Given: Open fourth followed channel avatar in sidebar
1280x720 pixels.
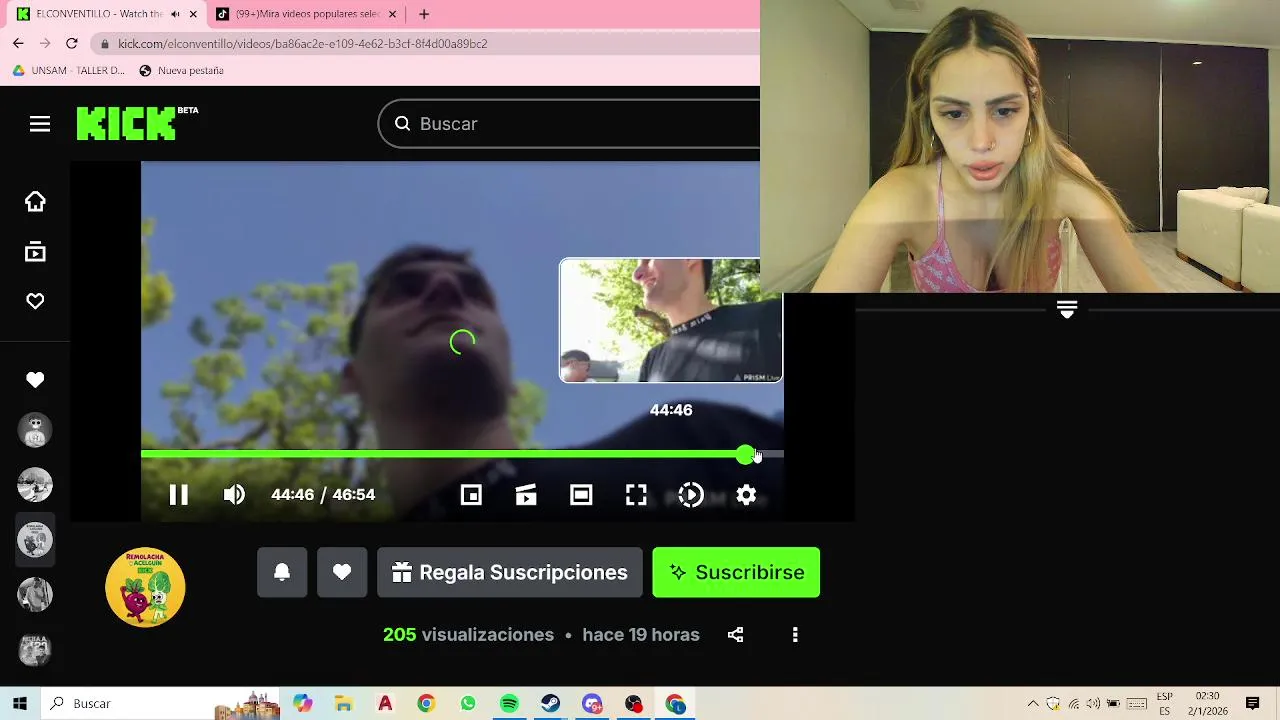Looking at the screenshot, I should (x=35, y=595).
